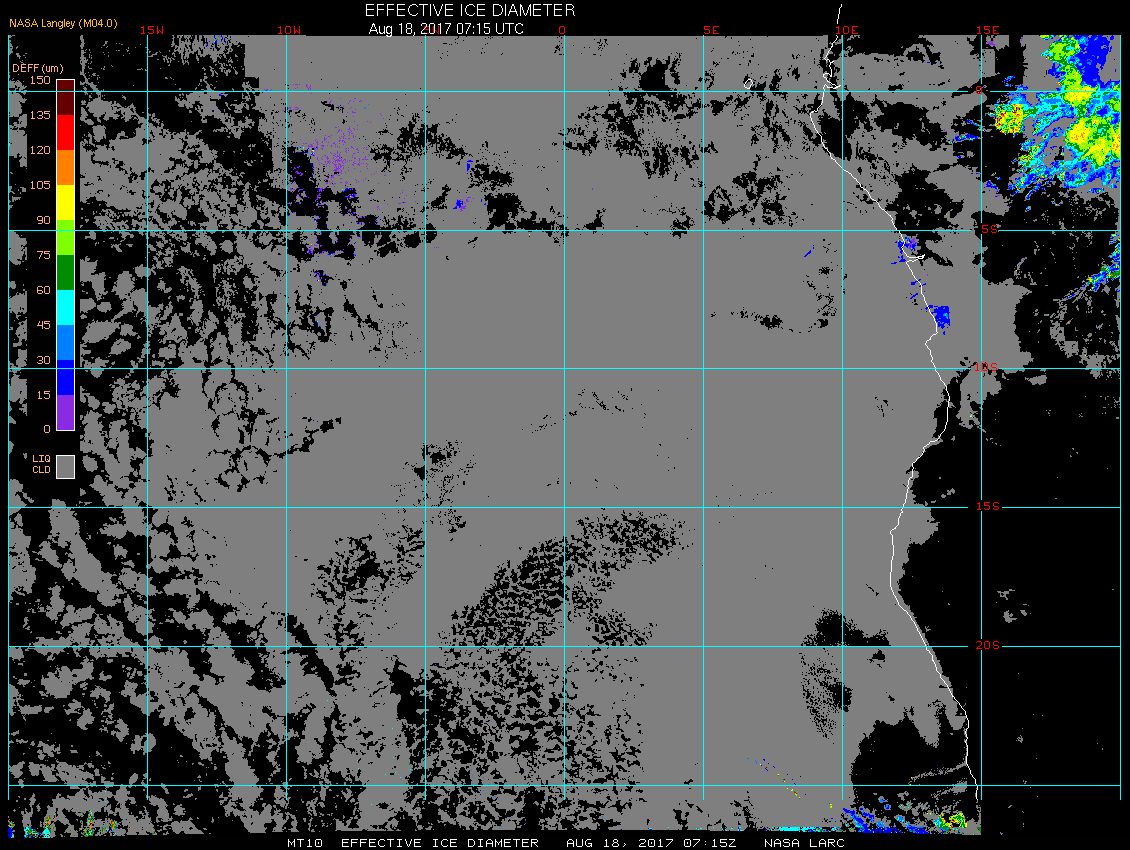Click the dark red 150 um color swatch
The height and width of the screenshot is (850, 1130).
pos(66,97)
